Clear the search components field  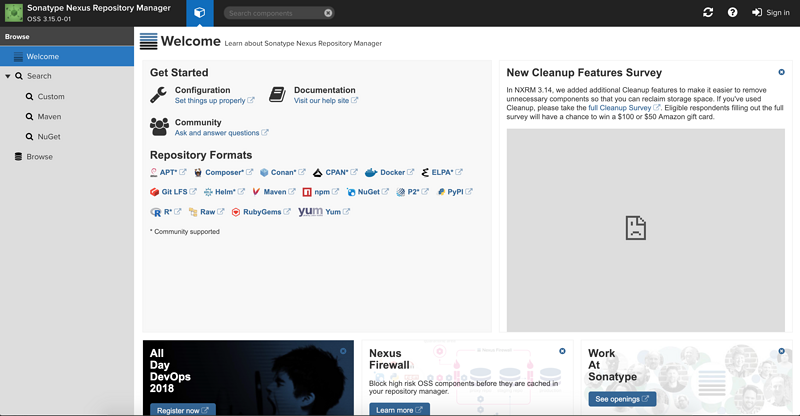(328, 13)
